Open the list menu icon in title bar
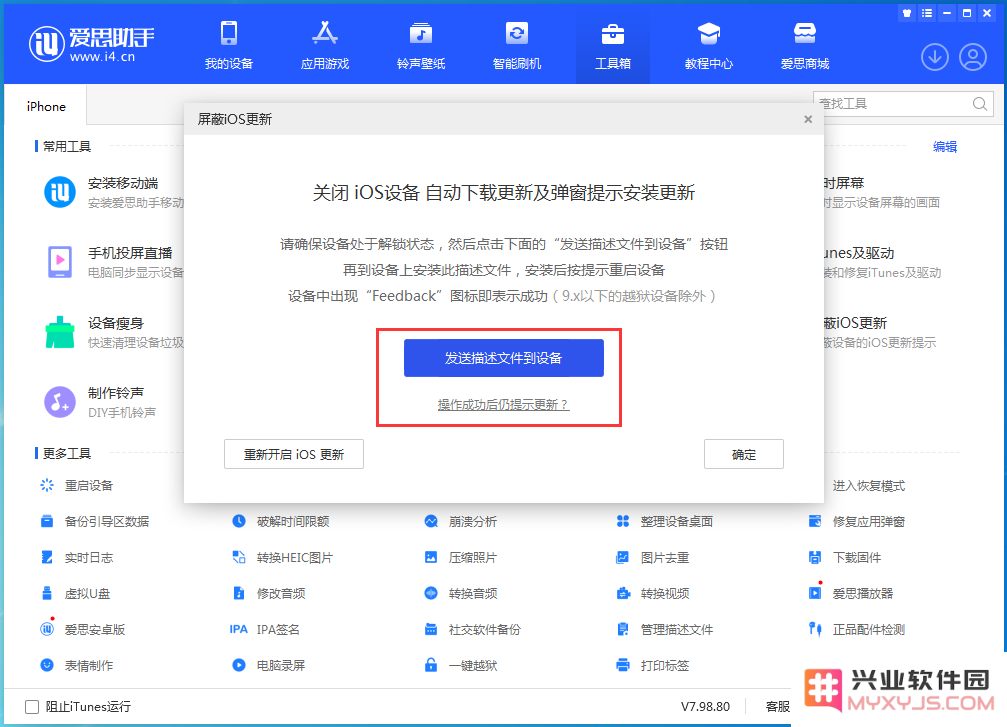Screen dimensions: 1007x727 pos(927,13)
